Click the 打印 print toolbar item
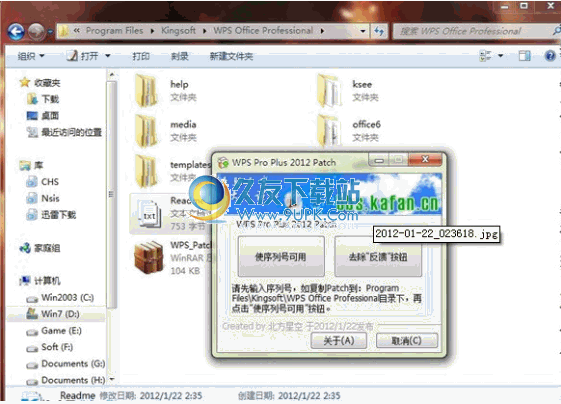Viewport: 561px width, 404px height. pyautogui.click(x=141, y=56)
